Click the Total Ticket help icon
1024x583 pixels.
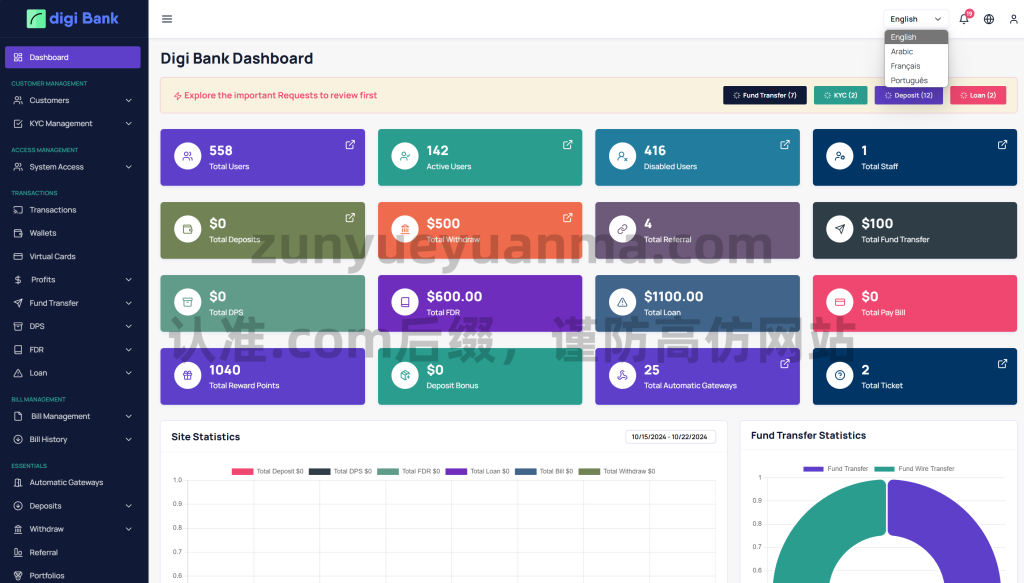tap(840, 375)
